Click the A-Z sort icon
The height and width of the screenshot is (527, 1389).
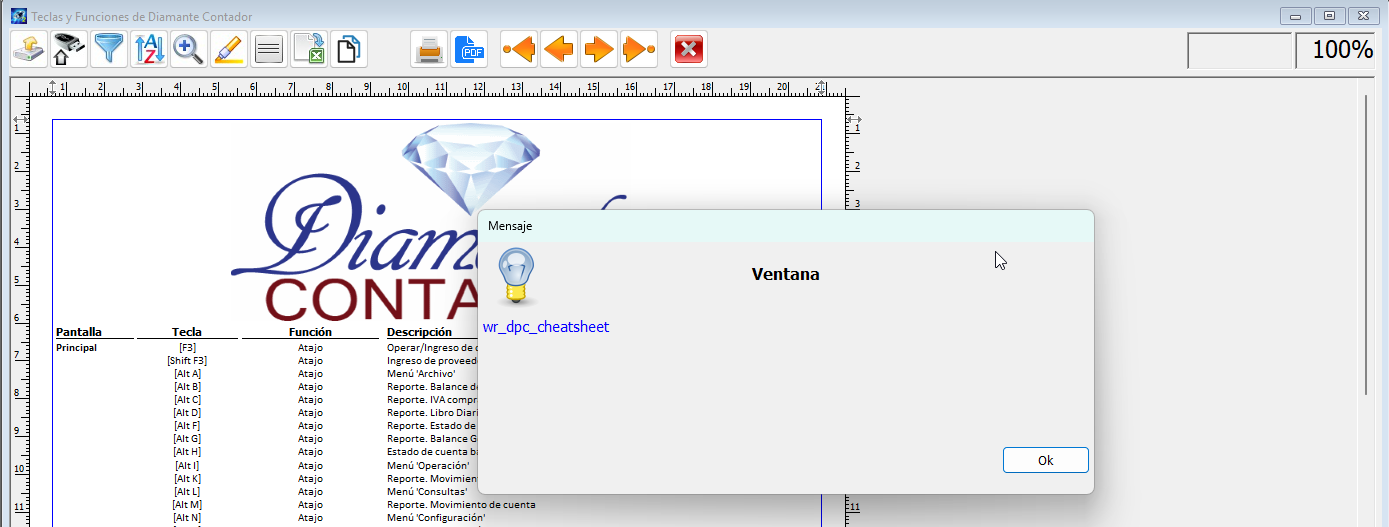click(x=149, y=48)
